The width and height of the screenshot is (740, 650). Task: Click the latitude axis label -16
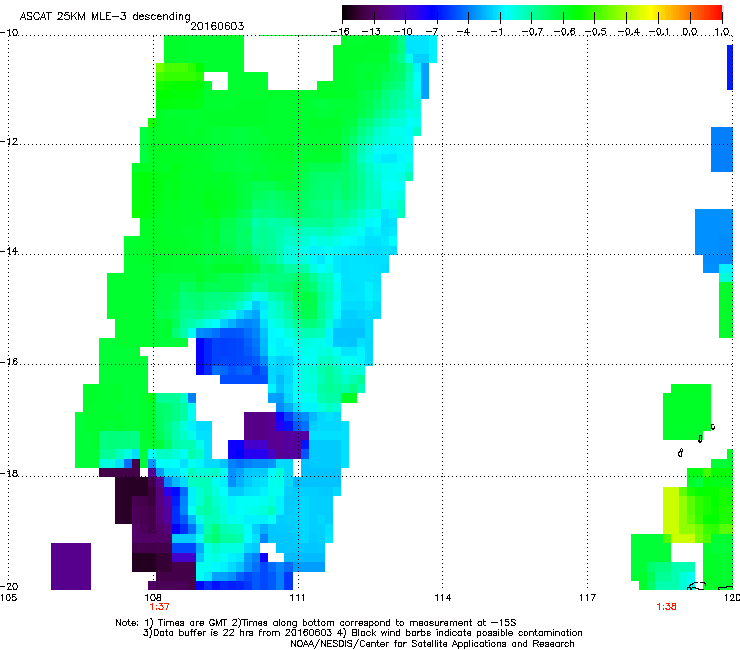9,362
